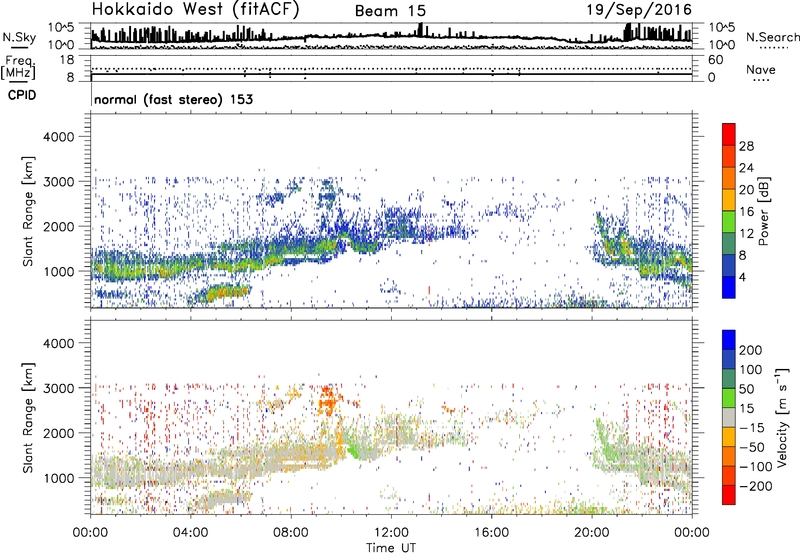Select the light green segment of the Power colorbar
Screen dimensions: 800x554
(729, 222)
